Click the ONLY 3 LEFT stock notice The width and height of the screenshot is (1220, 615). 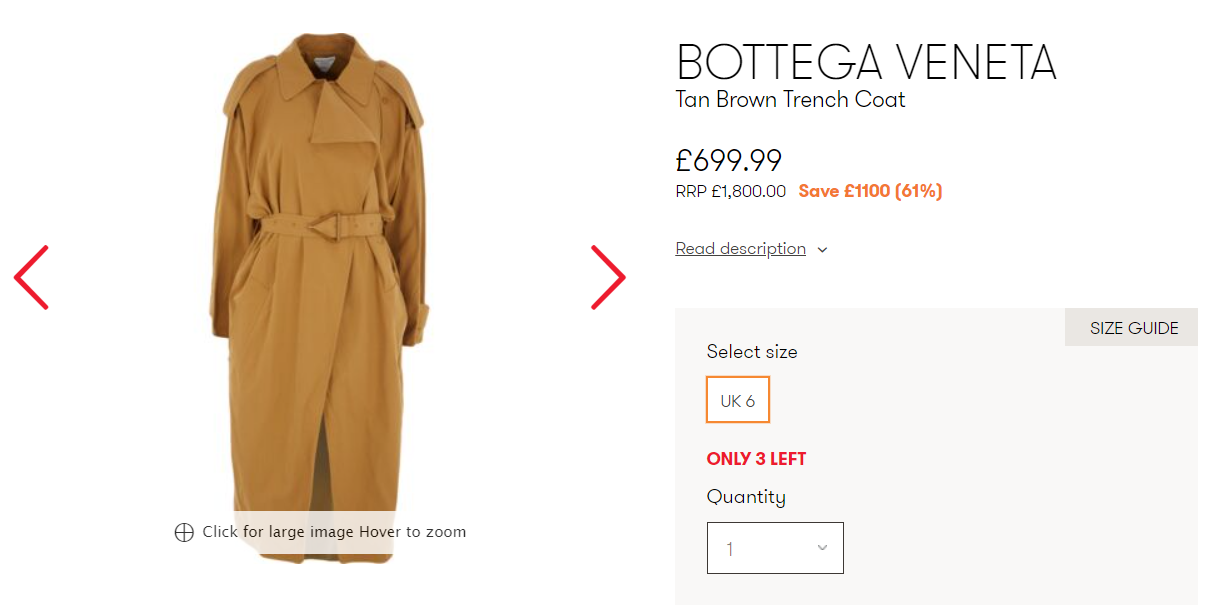click(x=756, y=459)
